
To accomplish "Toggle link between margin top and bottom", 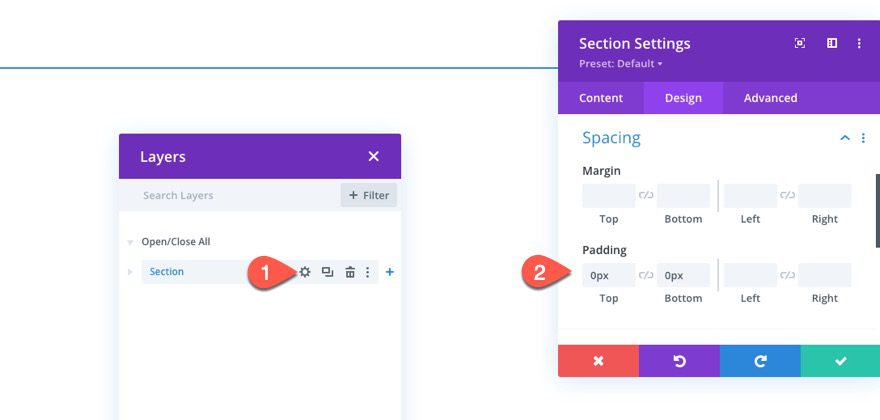I will [646, 195].
